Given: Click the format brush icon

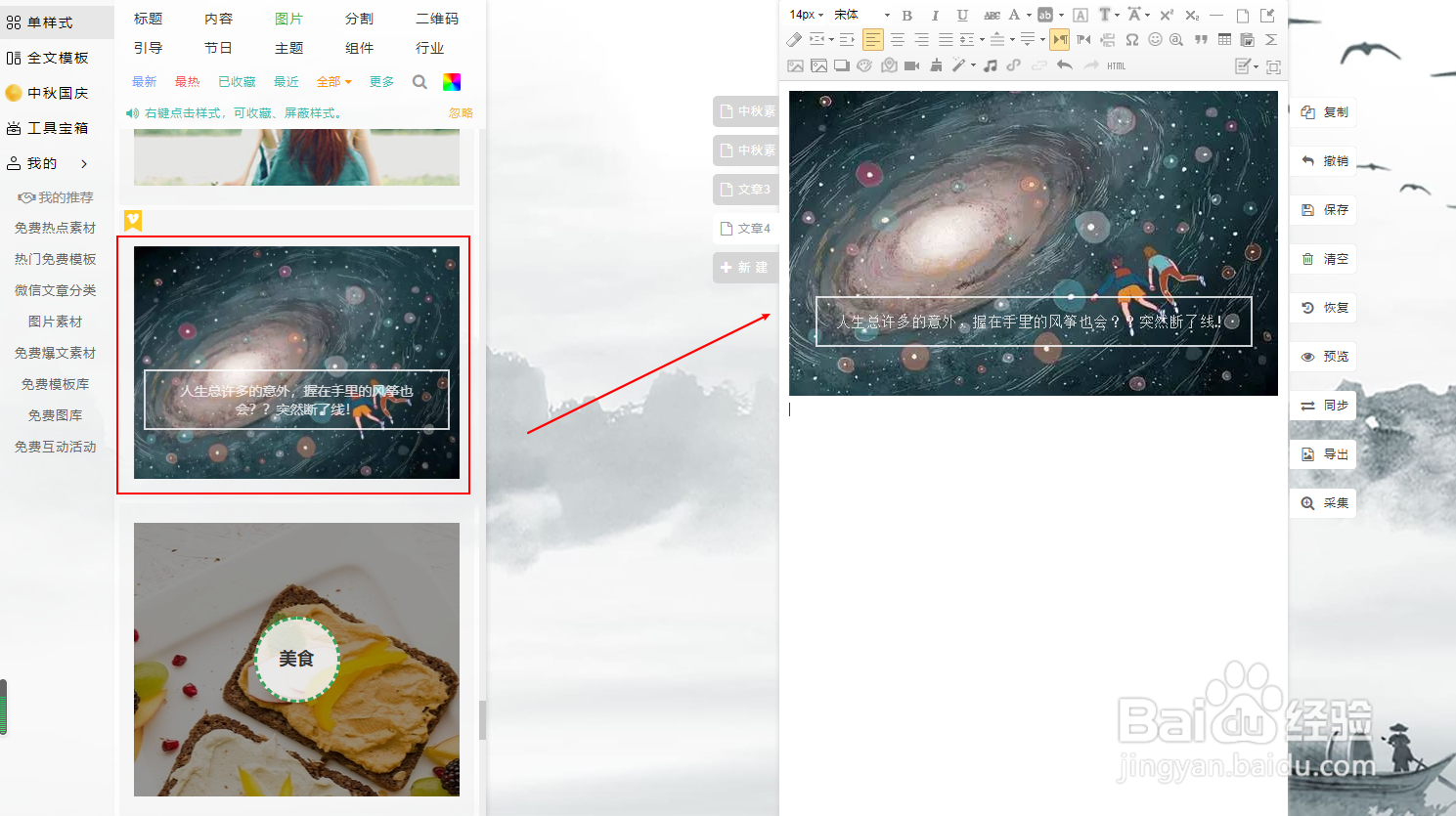Looking at the screenshot, I should tap(936, 65).
